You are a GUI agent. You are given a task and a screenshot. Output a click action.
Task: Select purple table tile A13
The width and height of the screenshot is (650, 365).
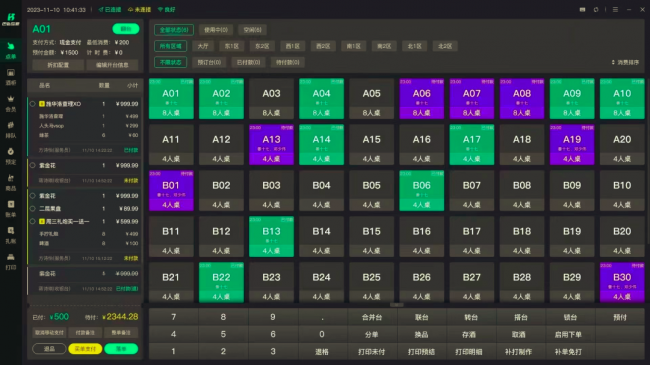pos(272,144)
